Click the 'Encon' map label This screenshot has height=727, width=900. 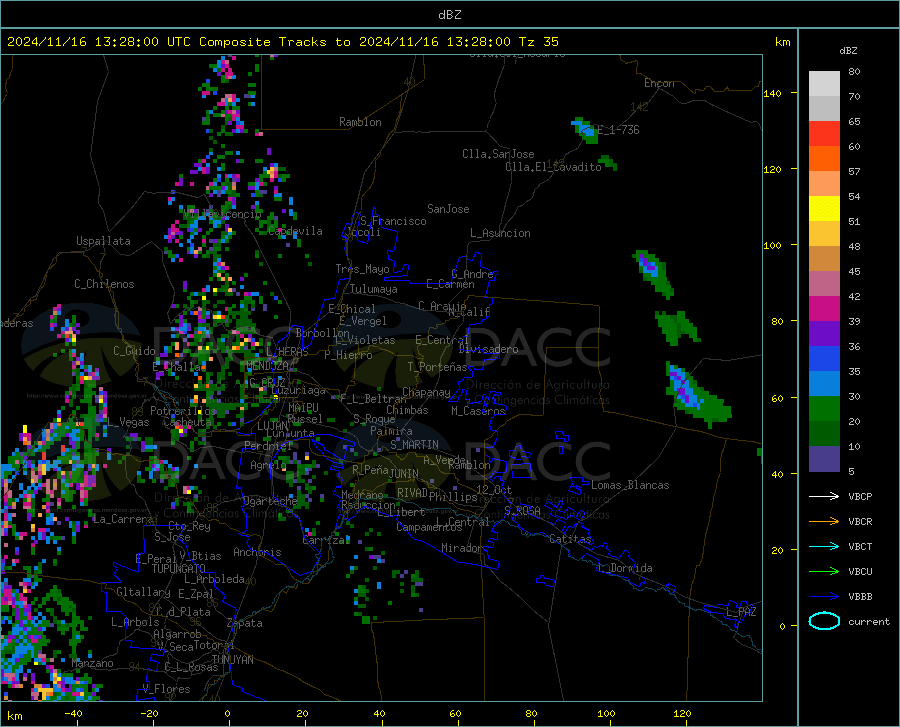(x=659, y=83)
